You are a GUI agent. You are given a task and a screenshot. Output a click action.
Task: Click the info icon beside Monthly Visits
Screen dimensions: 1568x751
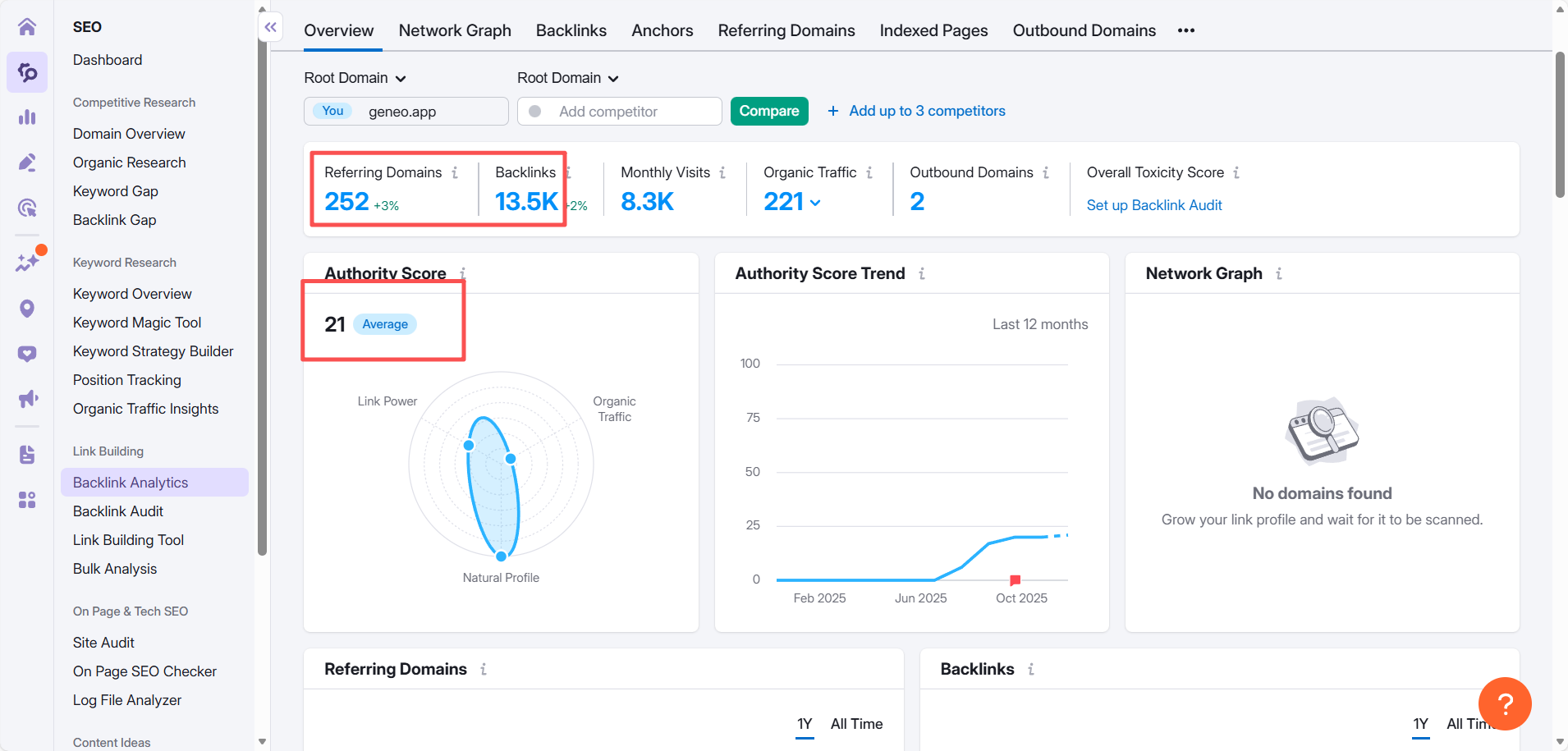[x=722, y=172]
